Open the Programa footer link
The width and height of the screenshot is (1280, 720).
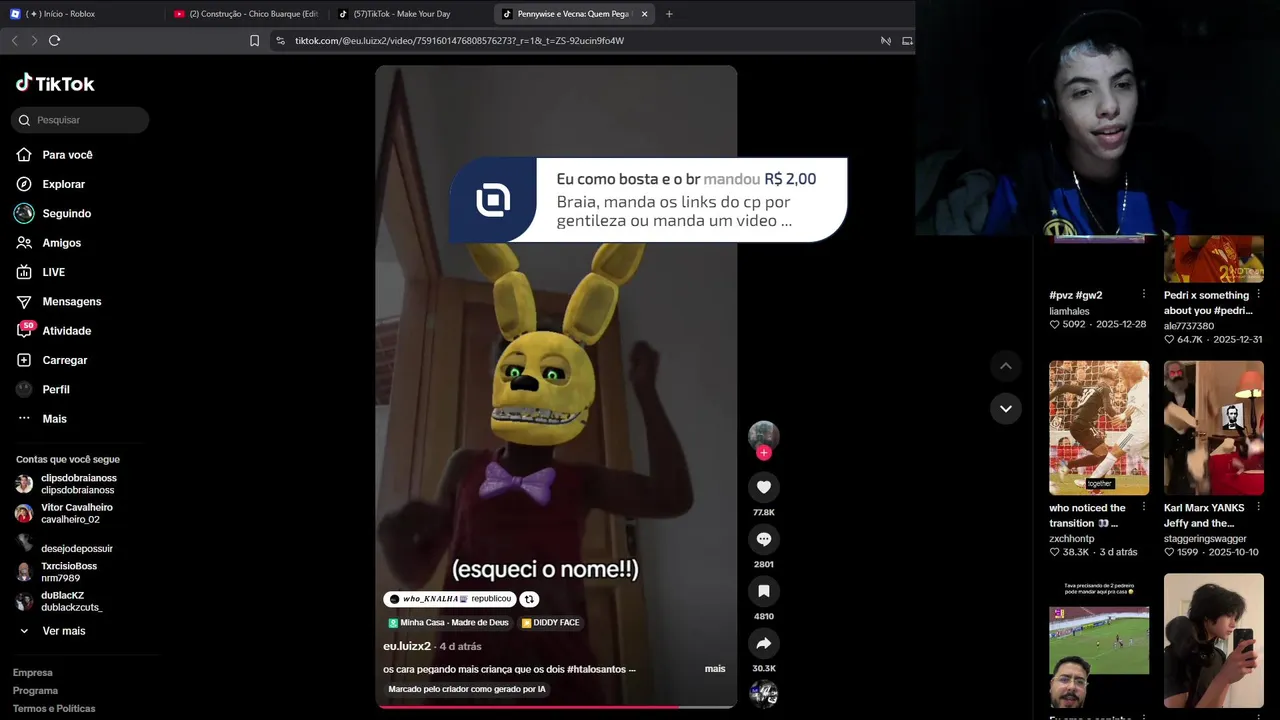pyautogui.click(x=35, y=691)
